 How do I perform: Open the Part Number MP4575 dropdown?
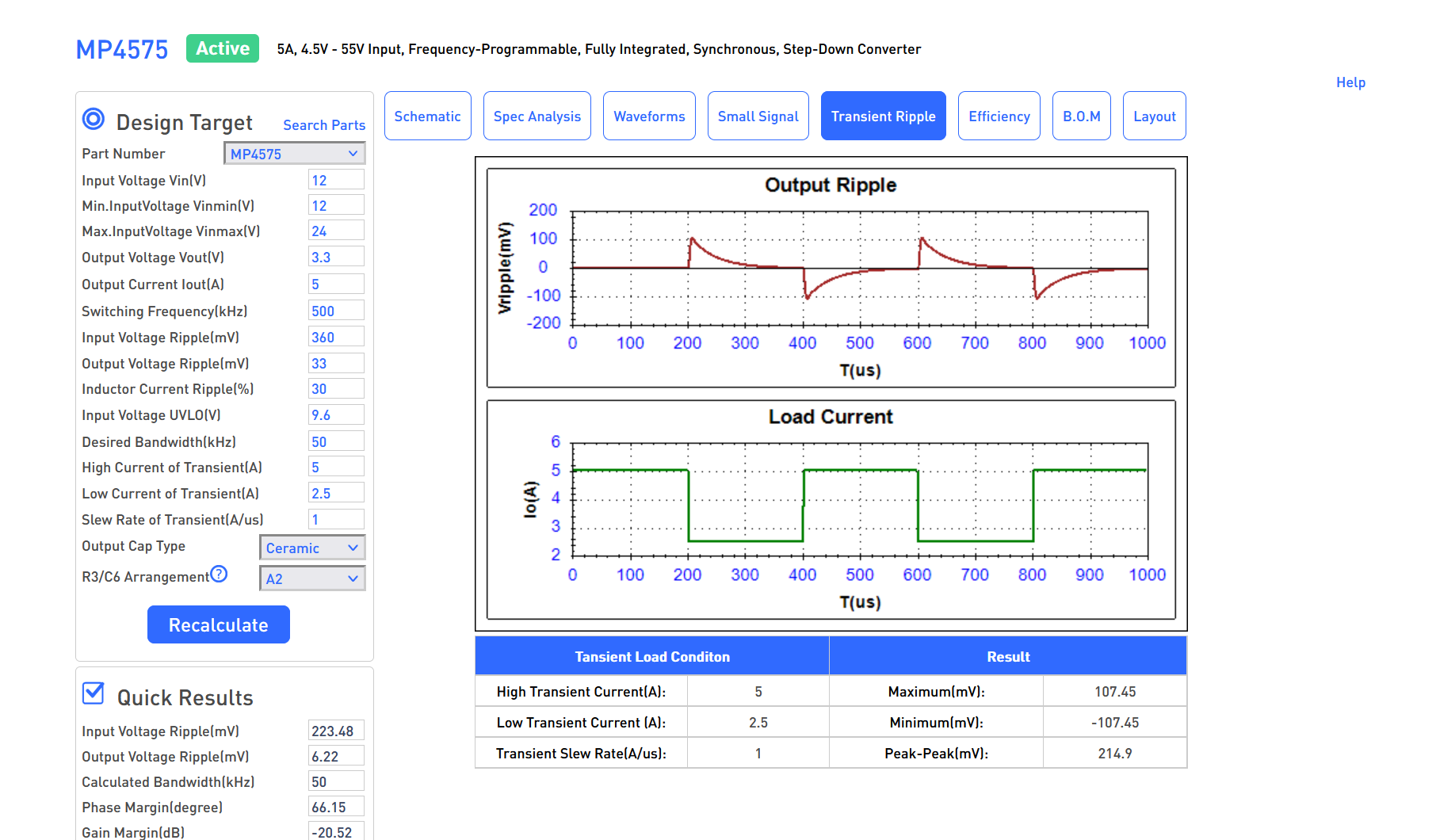tap(294, 154)
